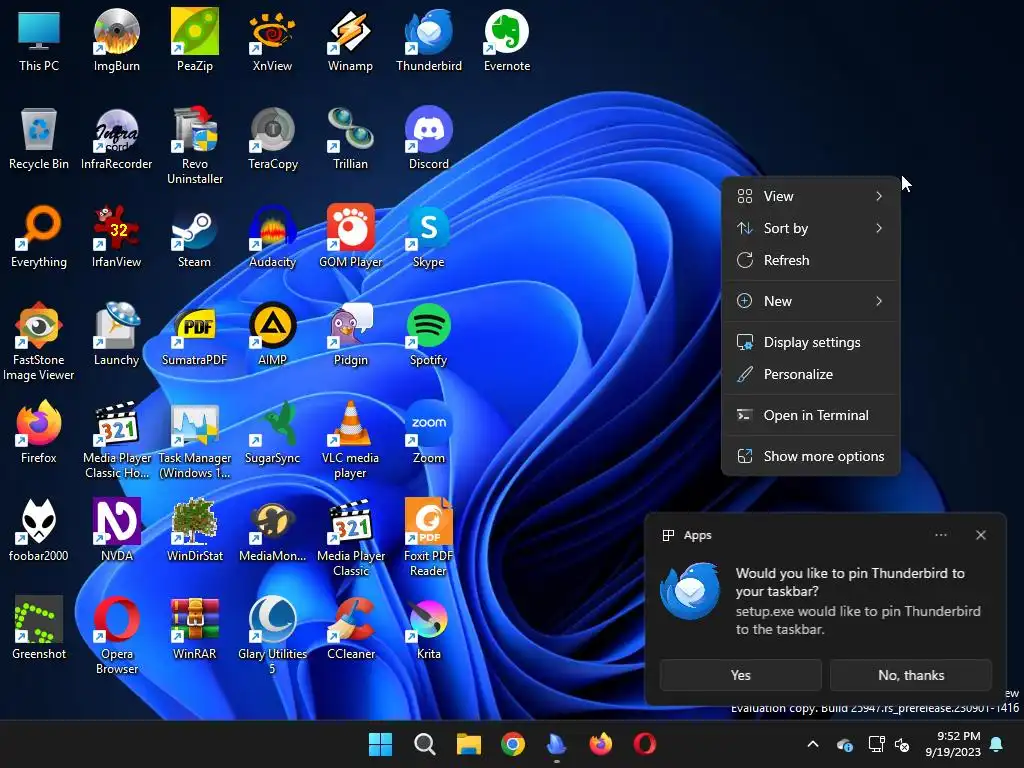Click the XnView desktop shortcut
Screen dimensions: 1024x768
[x=272, y=40]
